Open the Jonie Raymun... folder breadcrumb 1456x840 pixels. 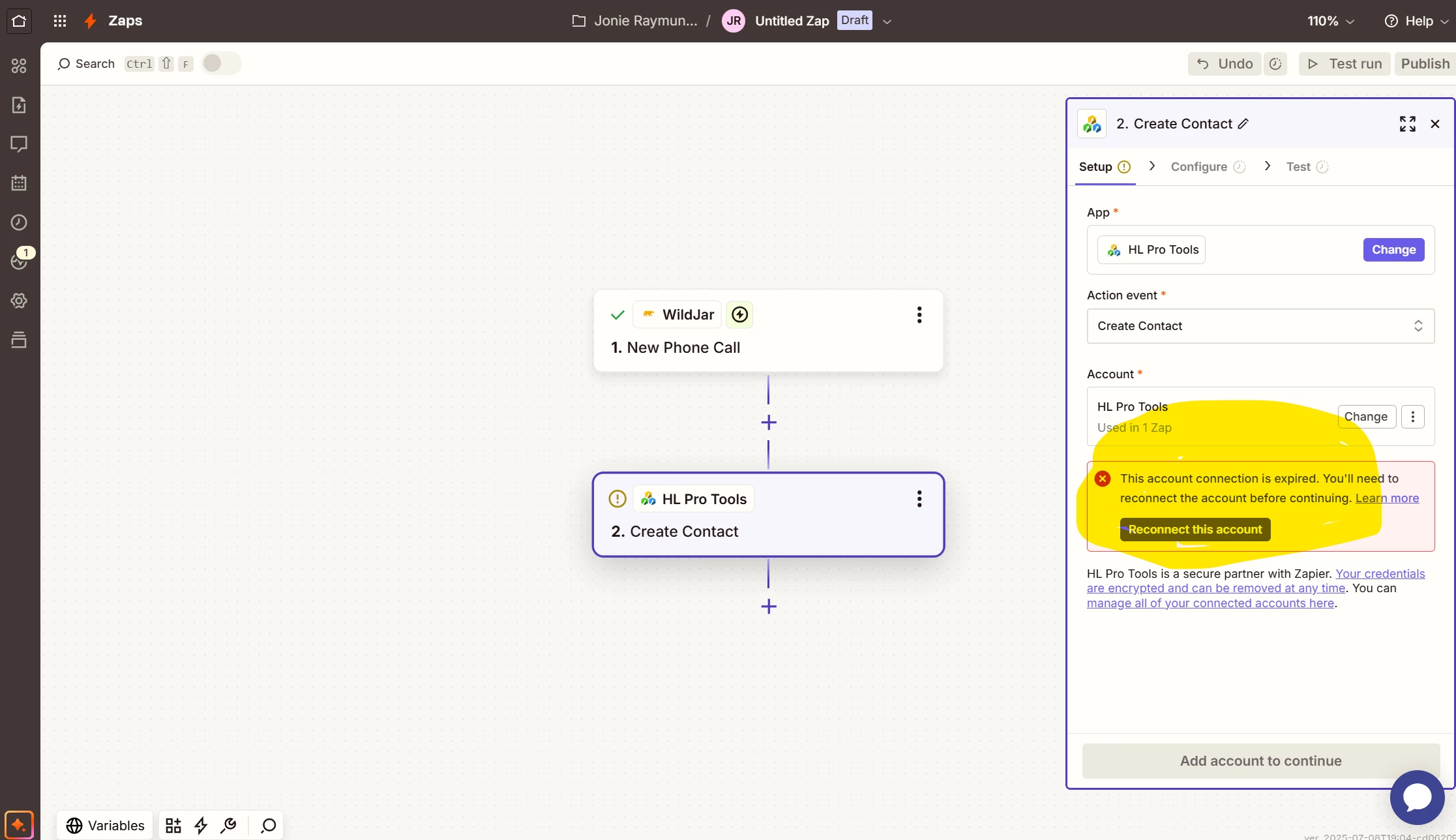pos(634,21)
